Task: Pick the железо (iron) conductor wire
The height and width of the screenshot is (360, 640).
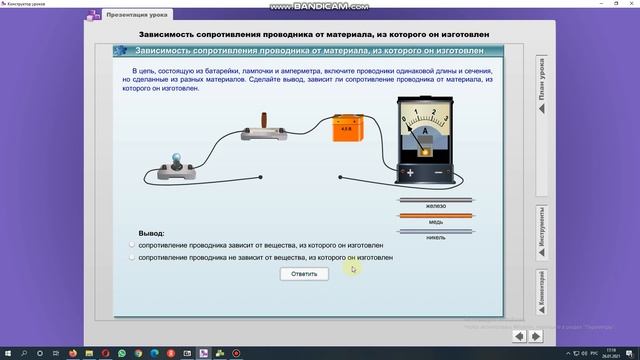Action: coord(436,200)
